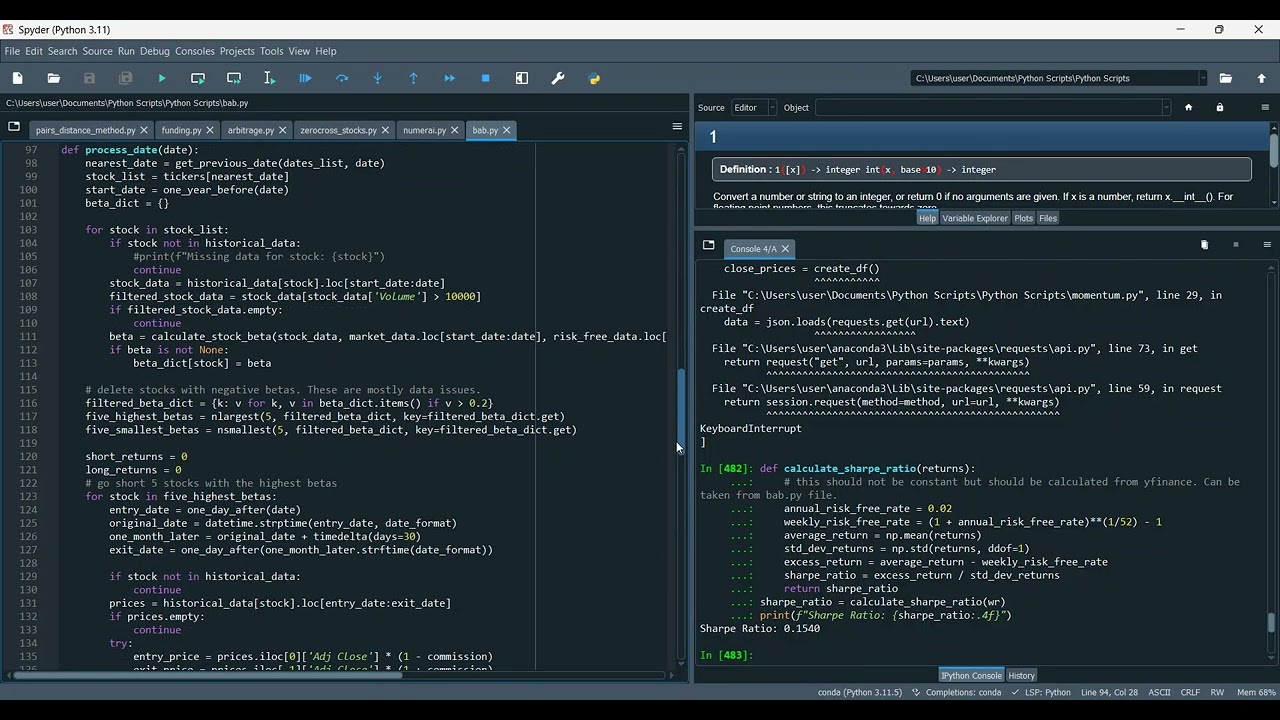Toggle the help pane lock icon
1280x720 pixels.
(x=1219, y=107)
